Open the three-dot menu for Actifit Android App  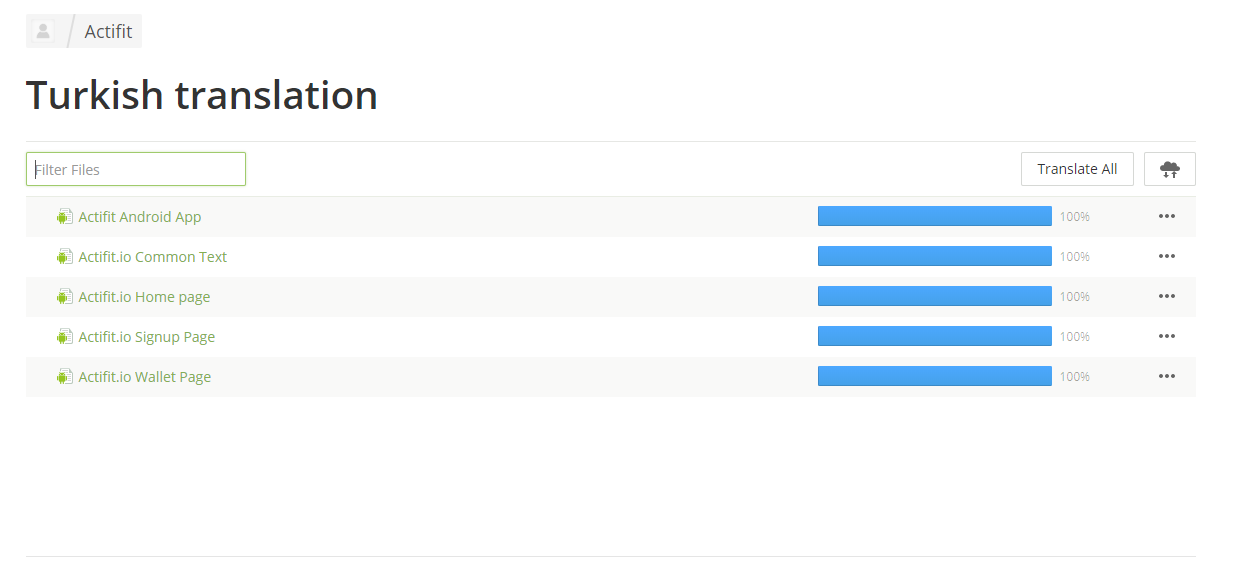1166,216
